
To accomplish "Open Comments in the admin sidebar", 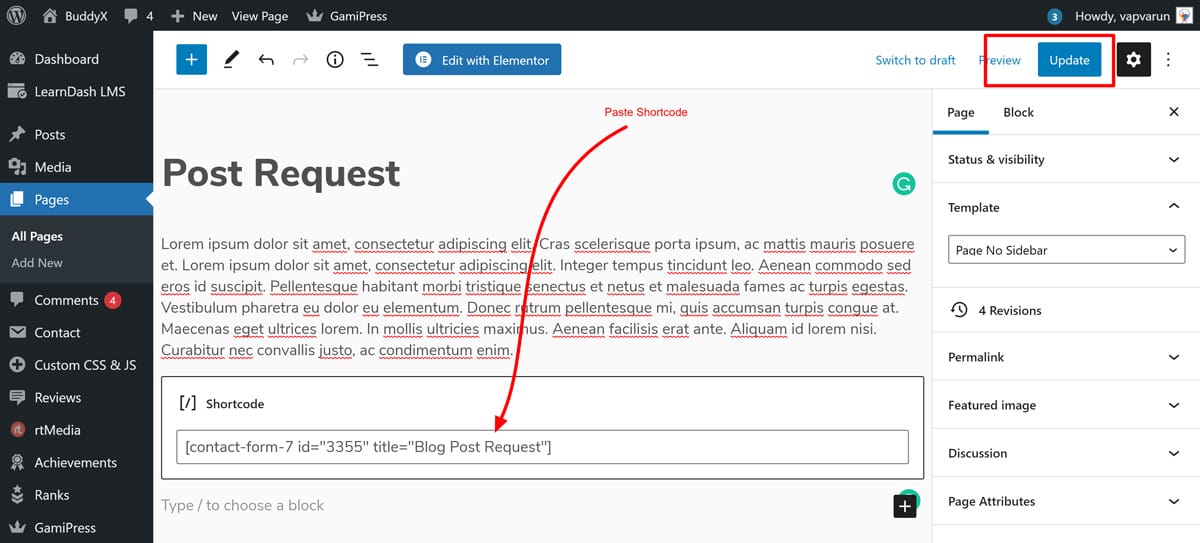I will point(66,300).
